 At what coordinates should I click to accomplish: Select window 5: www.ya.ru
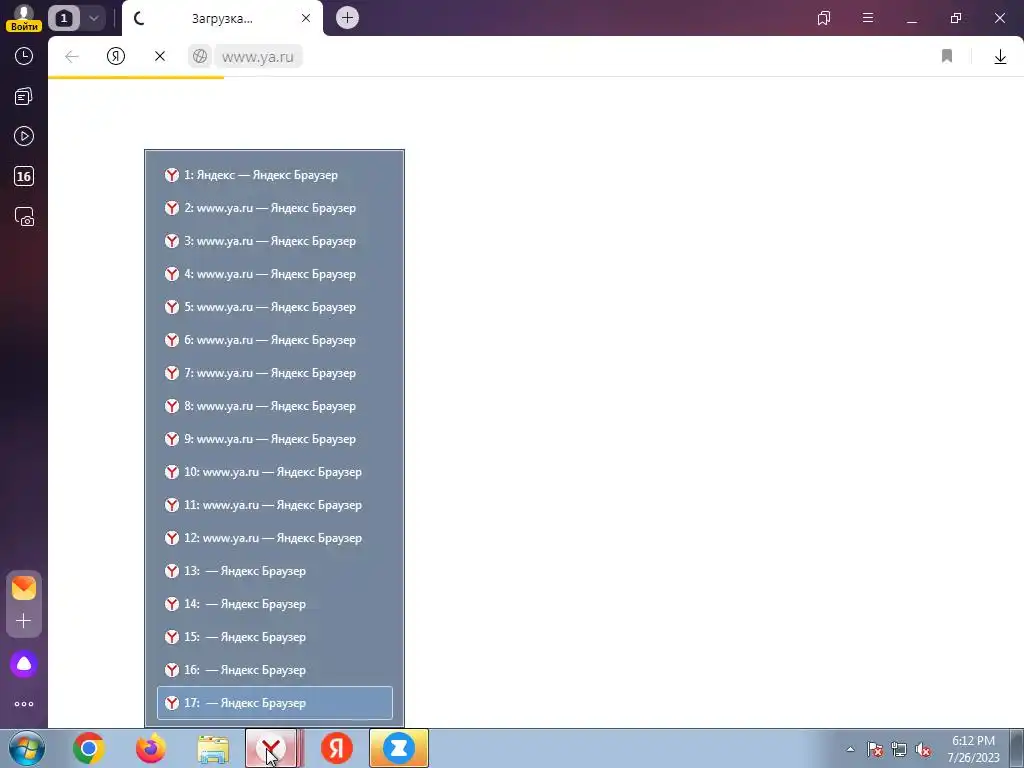(x=275, y=307)
